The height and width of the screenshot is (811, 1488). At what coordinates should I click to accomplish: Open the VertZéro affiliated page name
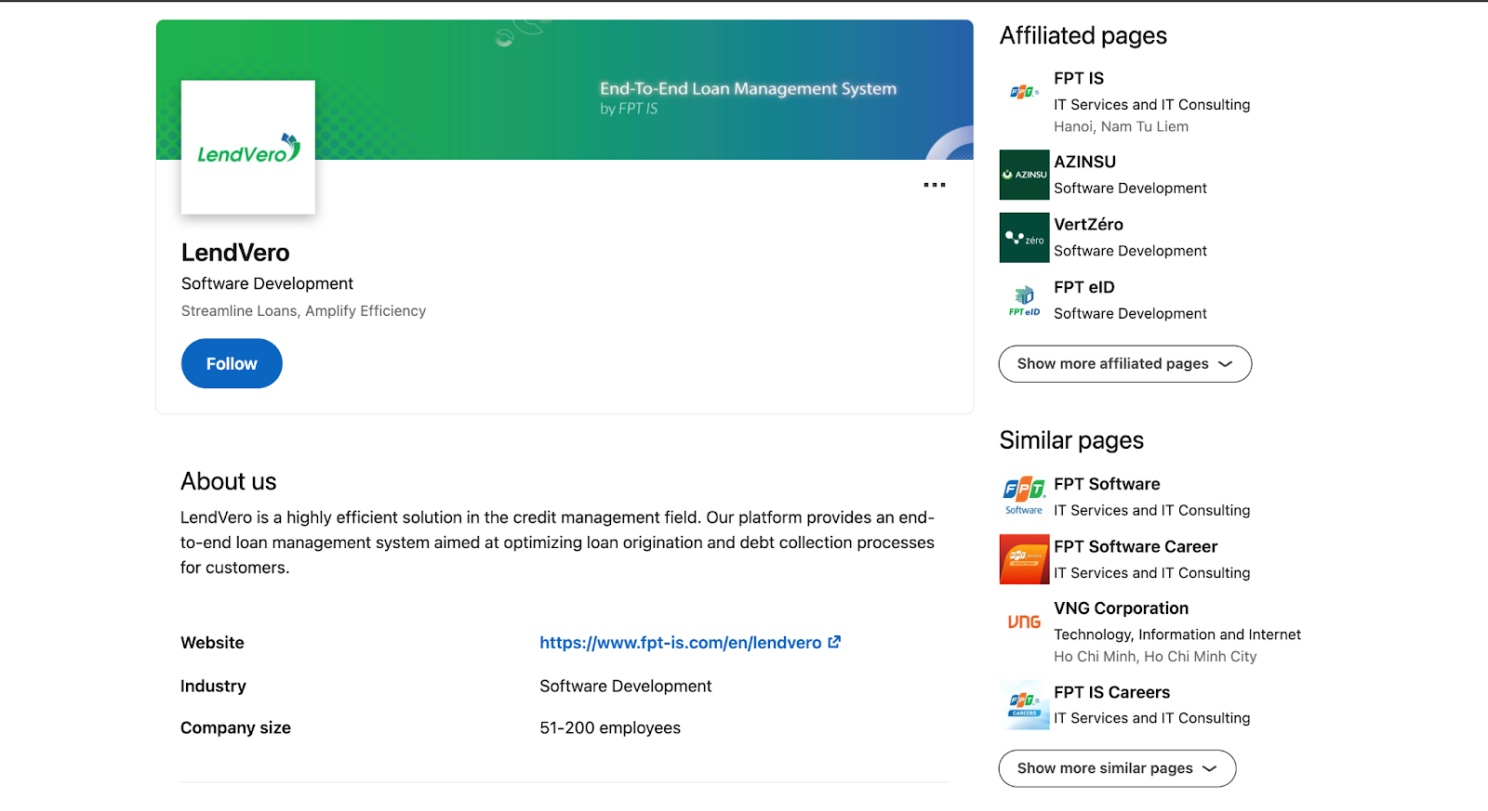click(1089, 224)
